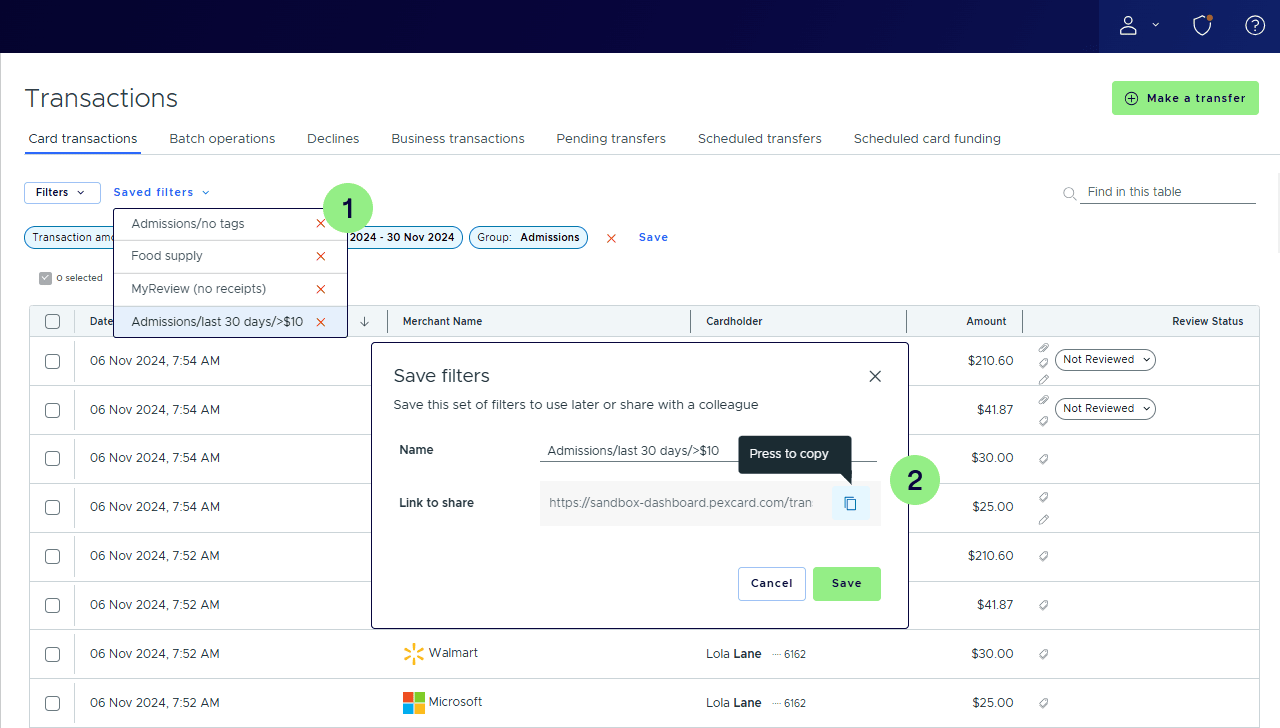Expand the chevron next to user icon

[1156, 26]
